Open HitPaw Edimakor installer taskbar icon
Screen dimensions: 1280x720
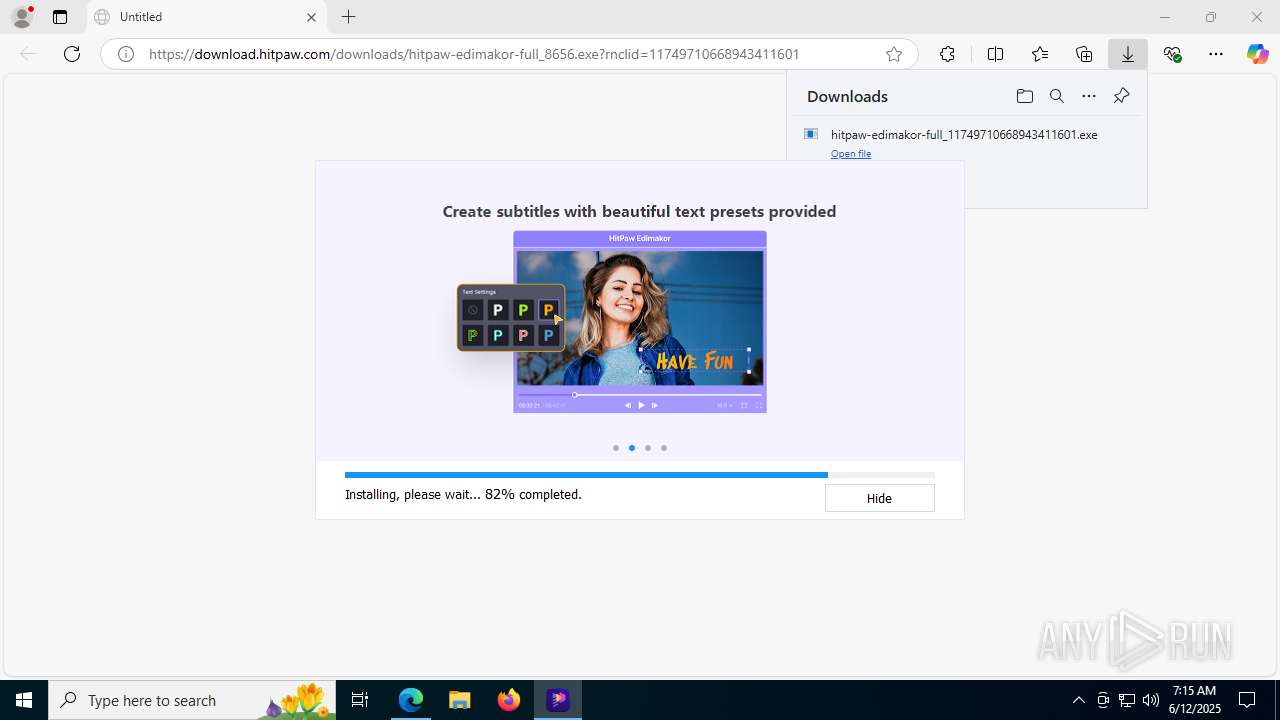click(x=558, y=700)
